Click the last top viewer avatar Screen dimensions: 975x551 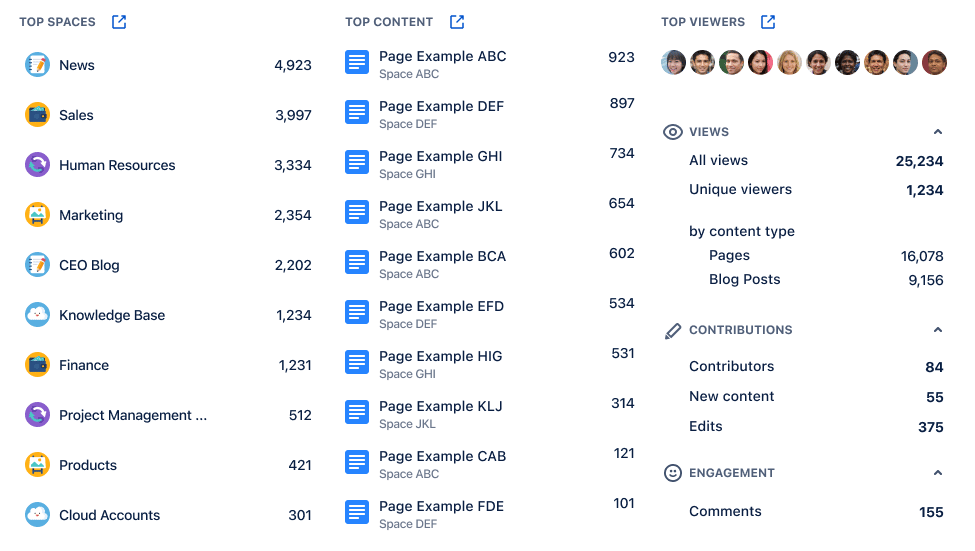pyautogui.click(x=934, y=63)
